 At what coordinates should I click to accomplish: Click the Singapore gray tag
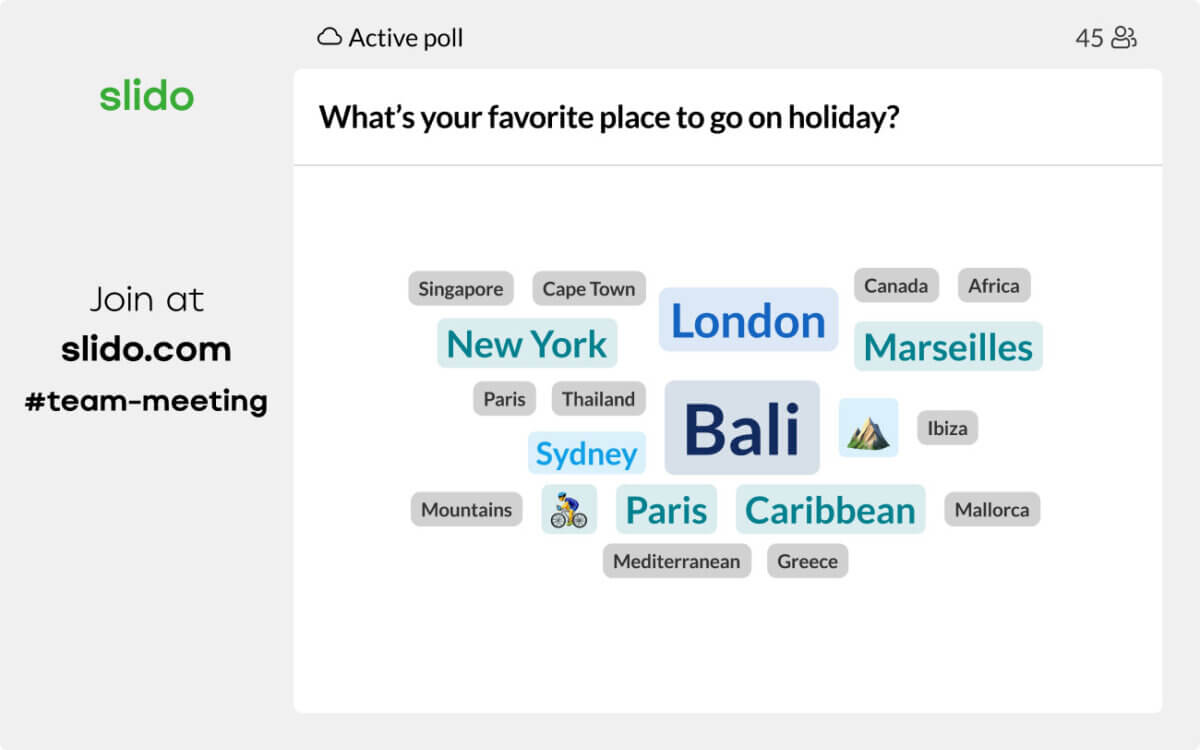(460, 289)
